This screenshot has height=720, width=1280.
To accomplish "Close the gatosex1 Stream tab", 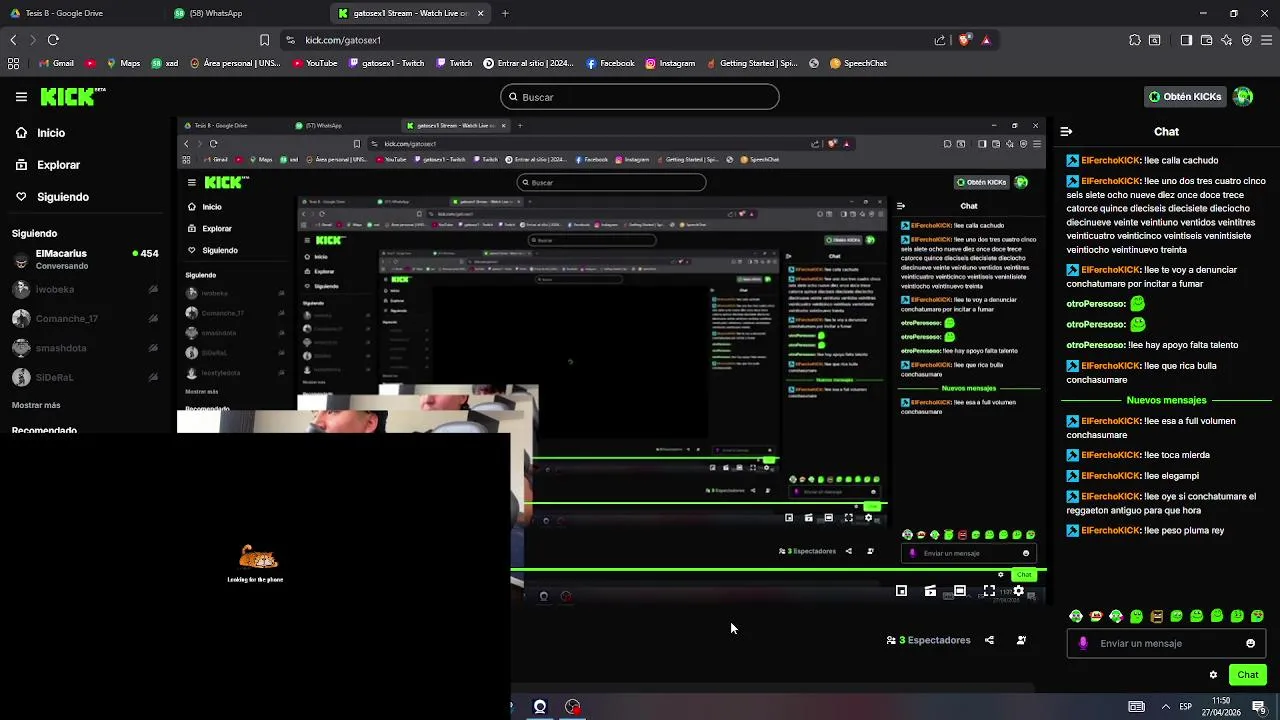I will (480, 13).
